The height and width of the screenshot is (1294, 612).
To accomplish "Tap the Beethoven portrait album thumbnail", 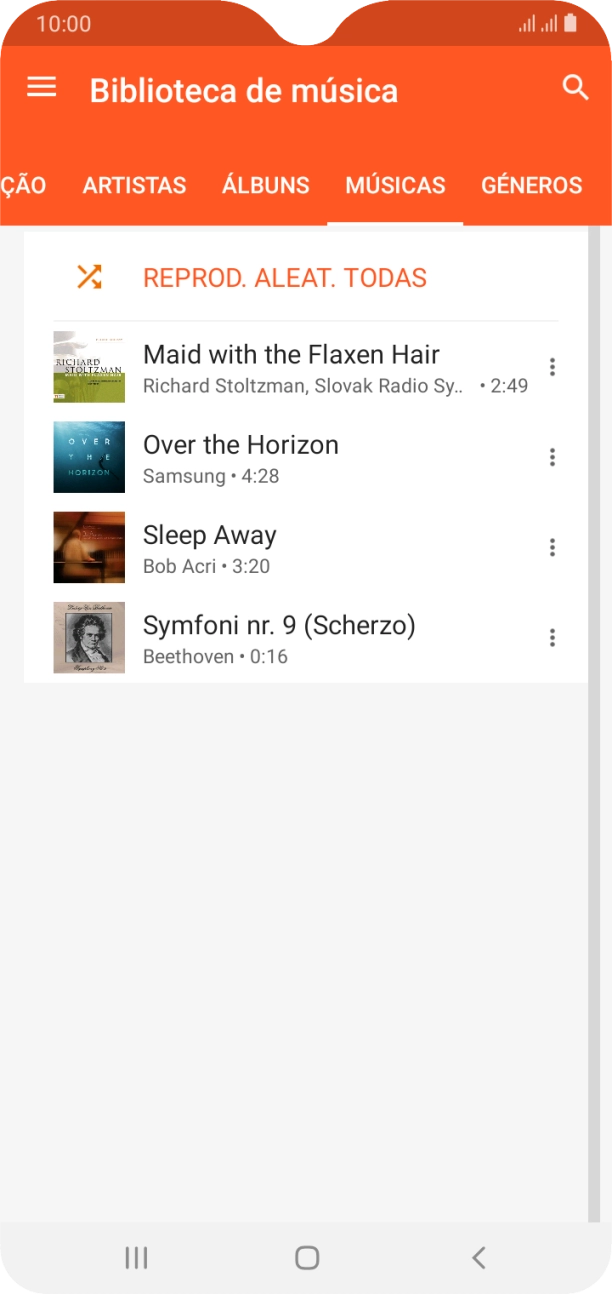I will tap(89, 637).
